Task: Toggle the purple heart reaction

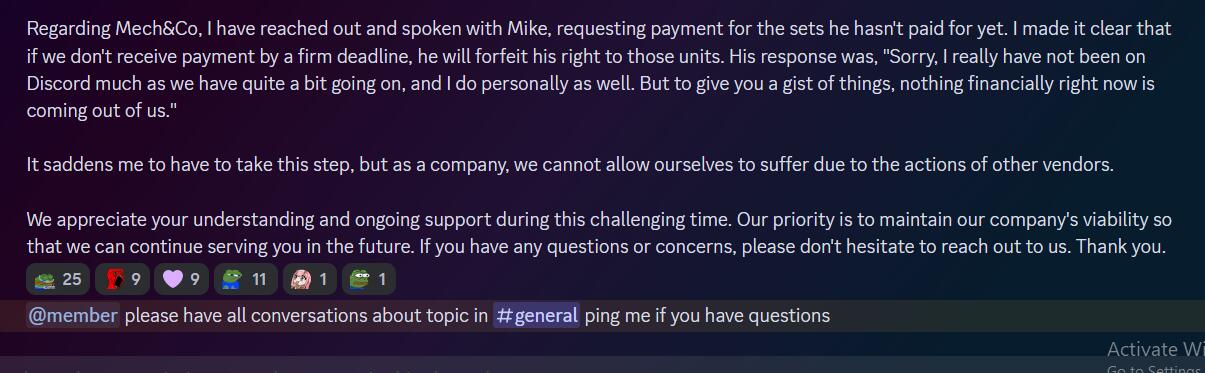Action: point(182,279)
